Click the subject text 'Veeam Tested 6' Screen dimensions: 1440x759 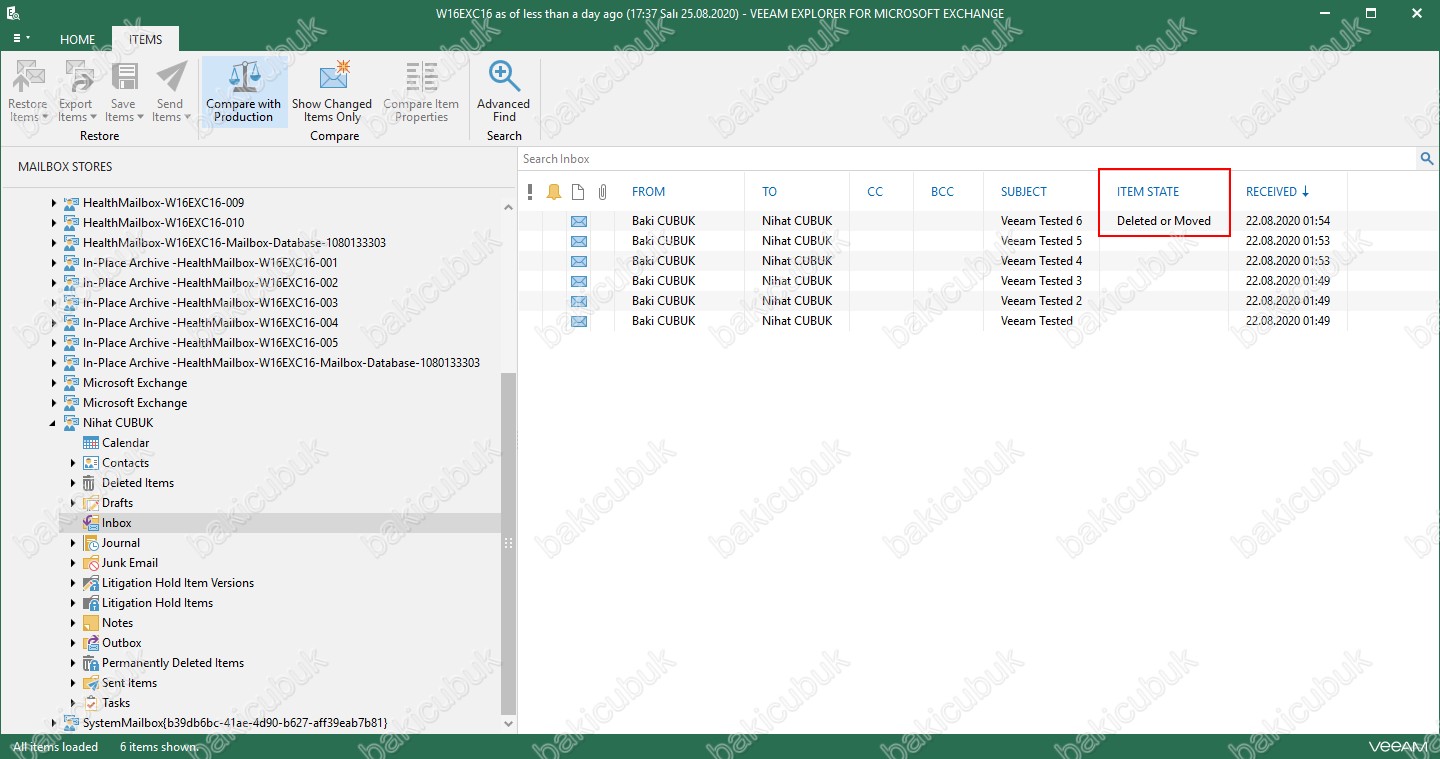(x=1041, y=221)
